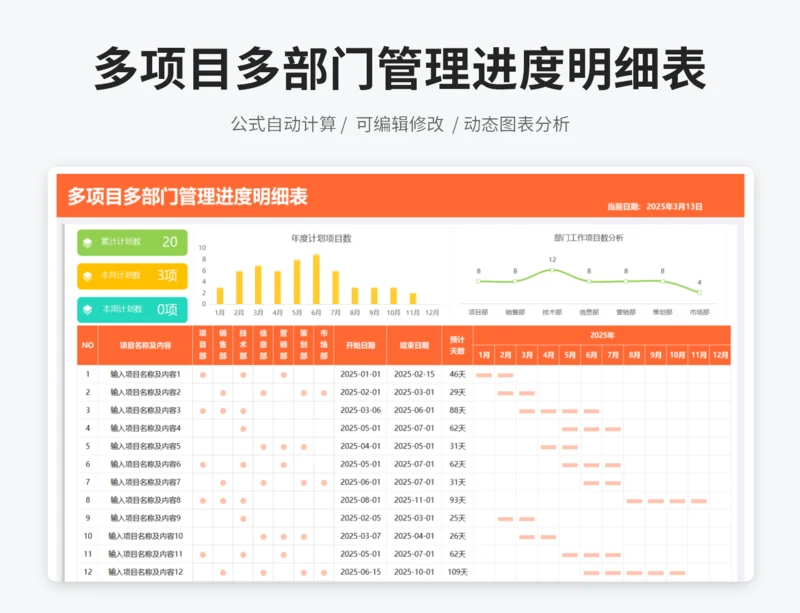
Task: Click the 1月 Gantt bar in row 输入项目名称及内容1
Action: [x=484, y=375]
